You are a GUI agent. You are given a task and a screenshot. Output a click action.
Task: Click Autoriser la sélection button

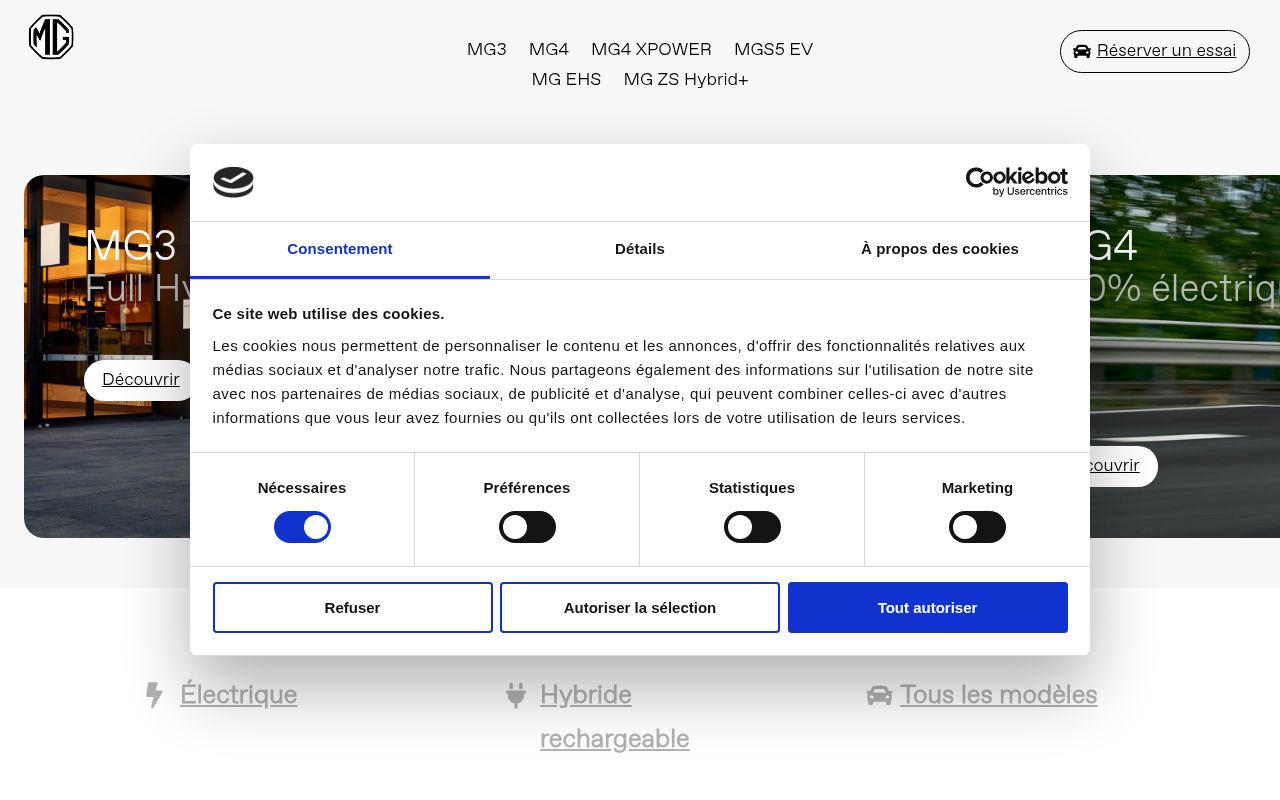pos(640,608)
